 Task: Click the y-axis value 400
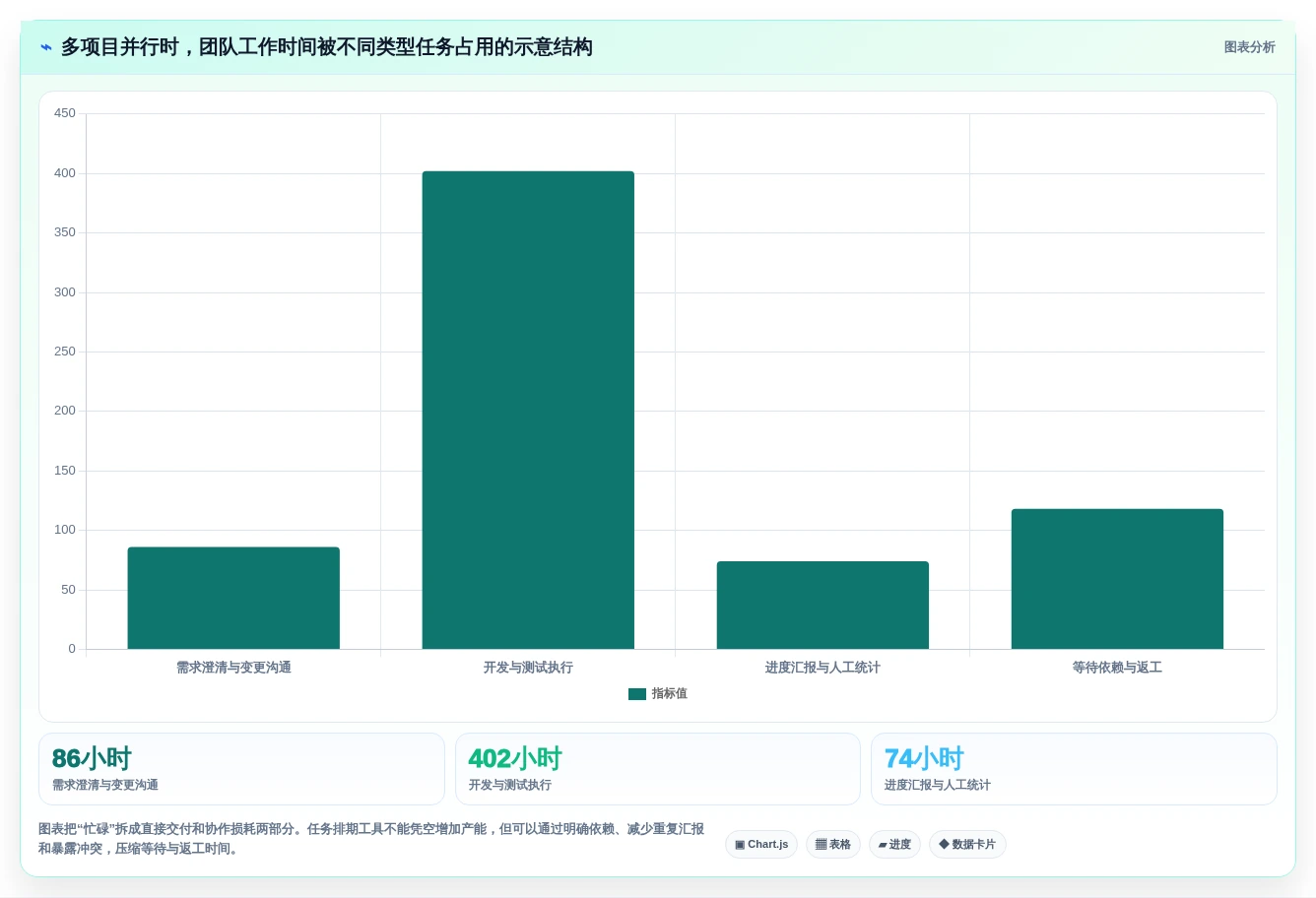[65, 173]
